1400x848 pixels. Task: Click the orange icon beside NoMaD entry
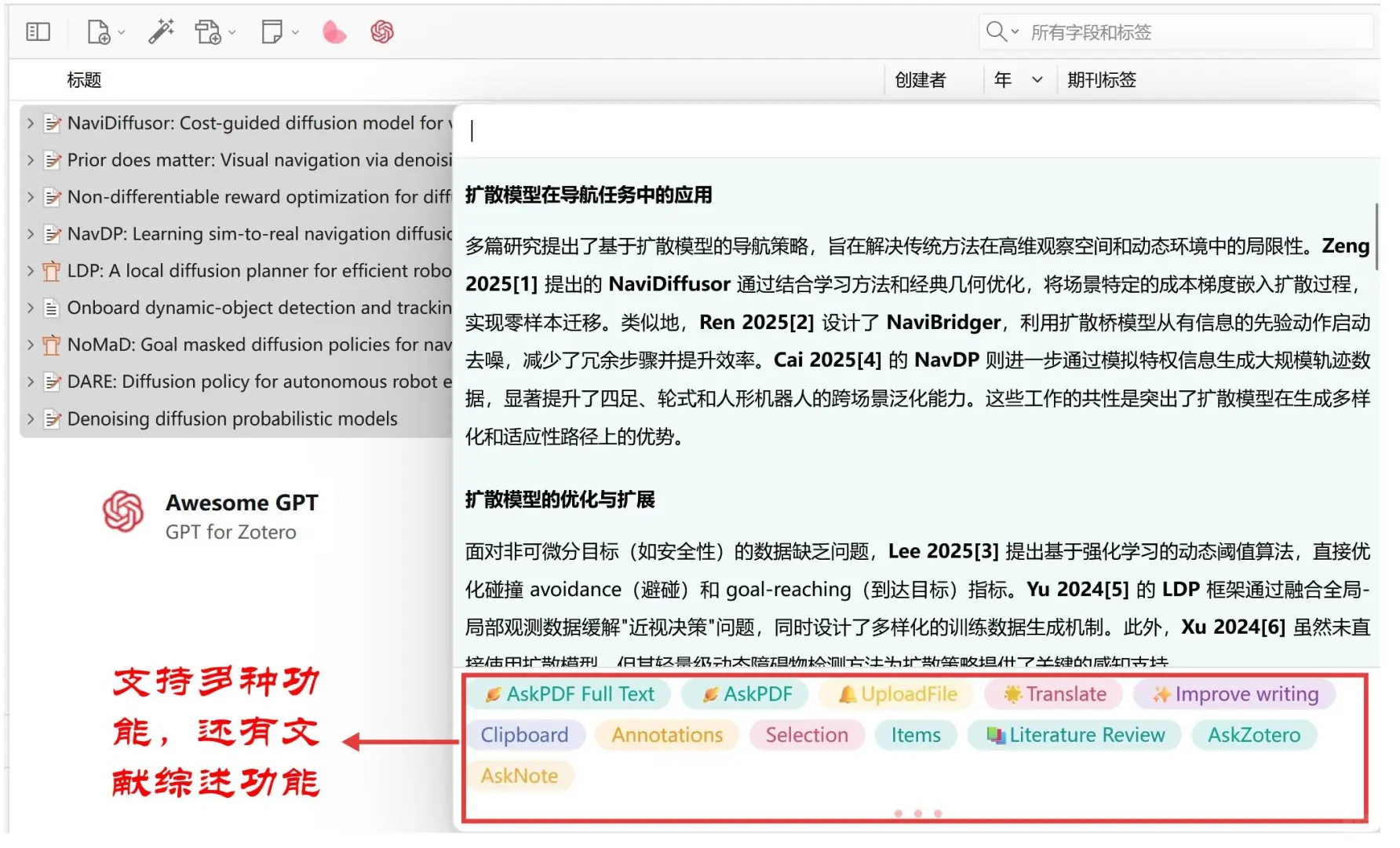point(51,344)
